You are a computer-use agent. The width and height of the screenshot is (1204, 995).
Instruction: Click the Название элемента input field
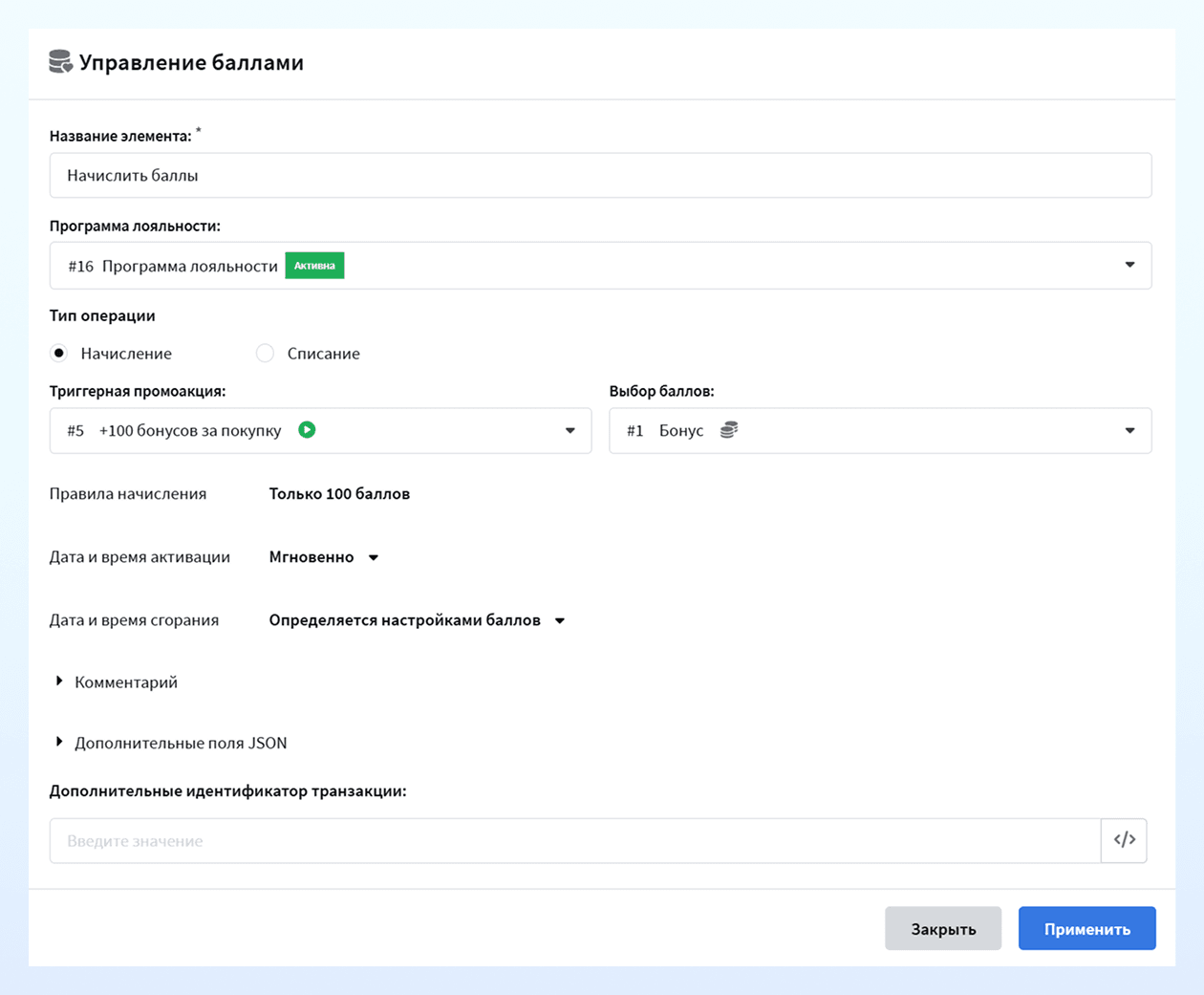tap(600, 175)
